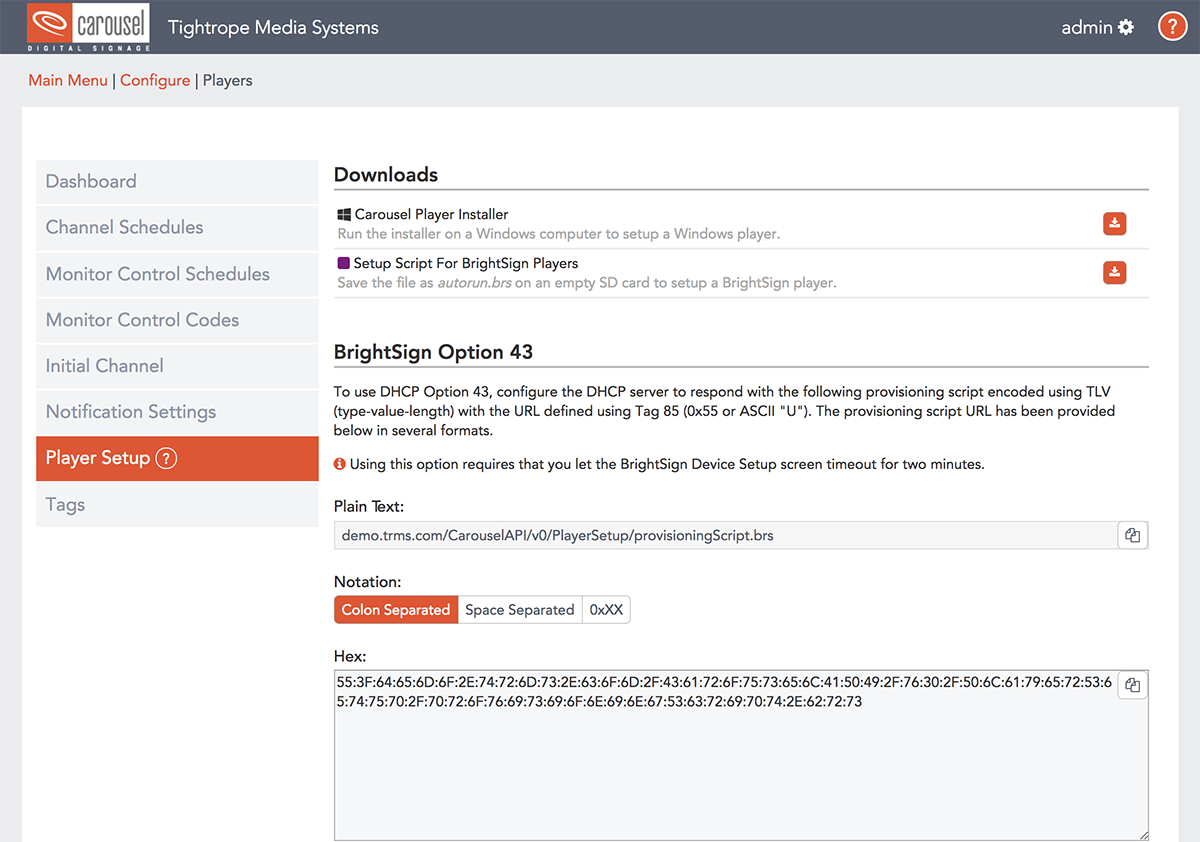Viewport: 1200px width, 842px height.
Task: Copy the hex encoded string
Action: (x=1132, y=685)
